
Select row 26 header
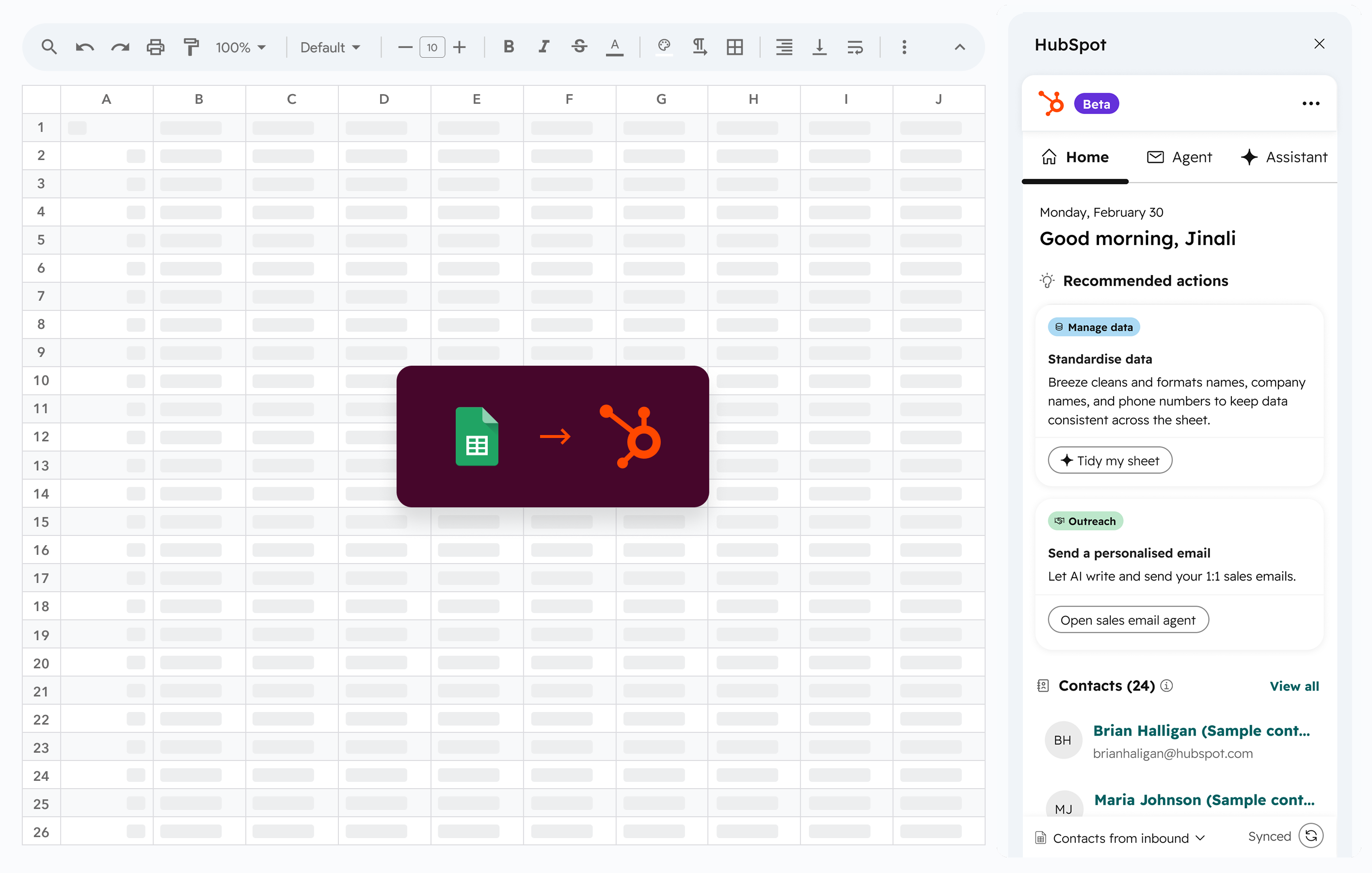coord(41,831)
